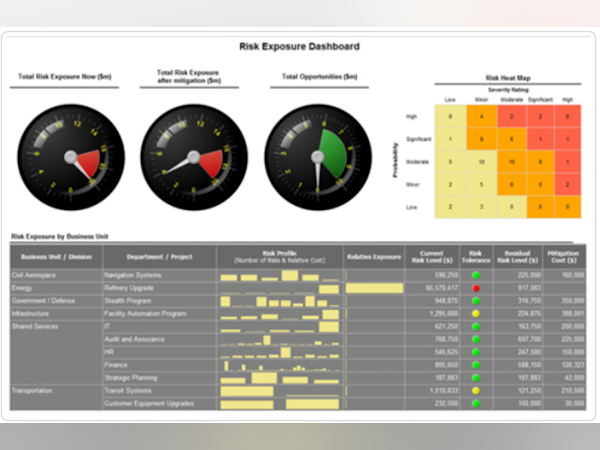Click the Risk Exposure Dashboard title
Viewport: 600px width, 450px height.
299,46
